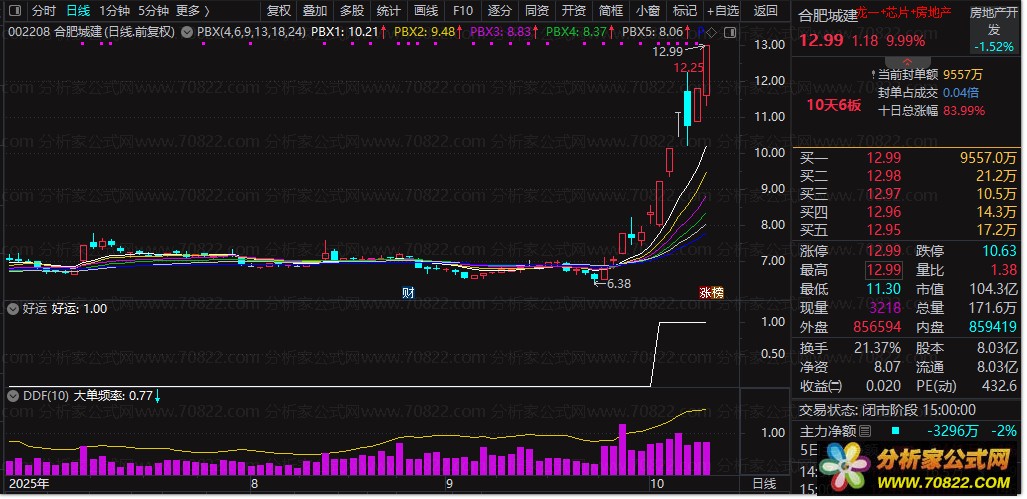Activate the 画线 drawing tool
This screenshot has width=1027, height=499.
pyautogui.click(x=426, y=10)
